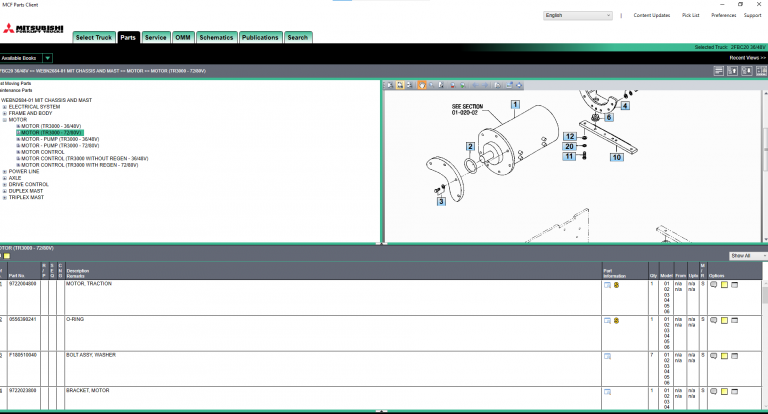The image size is (768, 414).
Task: Click the magnifier zoom tool in diagram toolbar
Action: 432,85
